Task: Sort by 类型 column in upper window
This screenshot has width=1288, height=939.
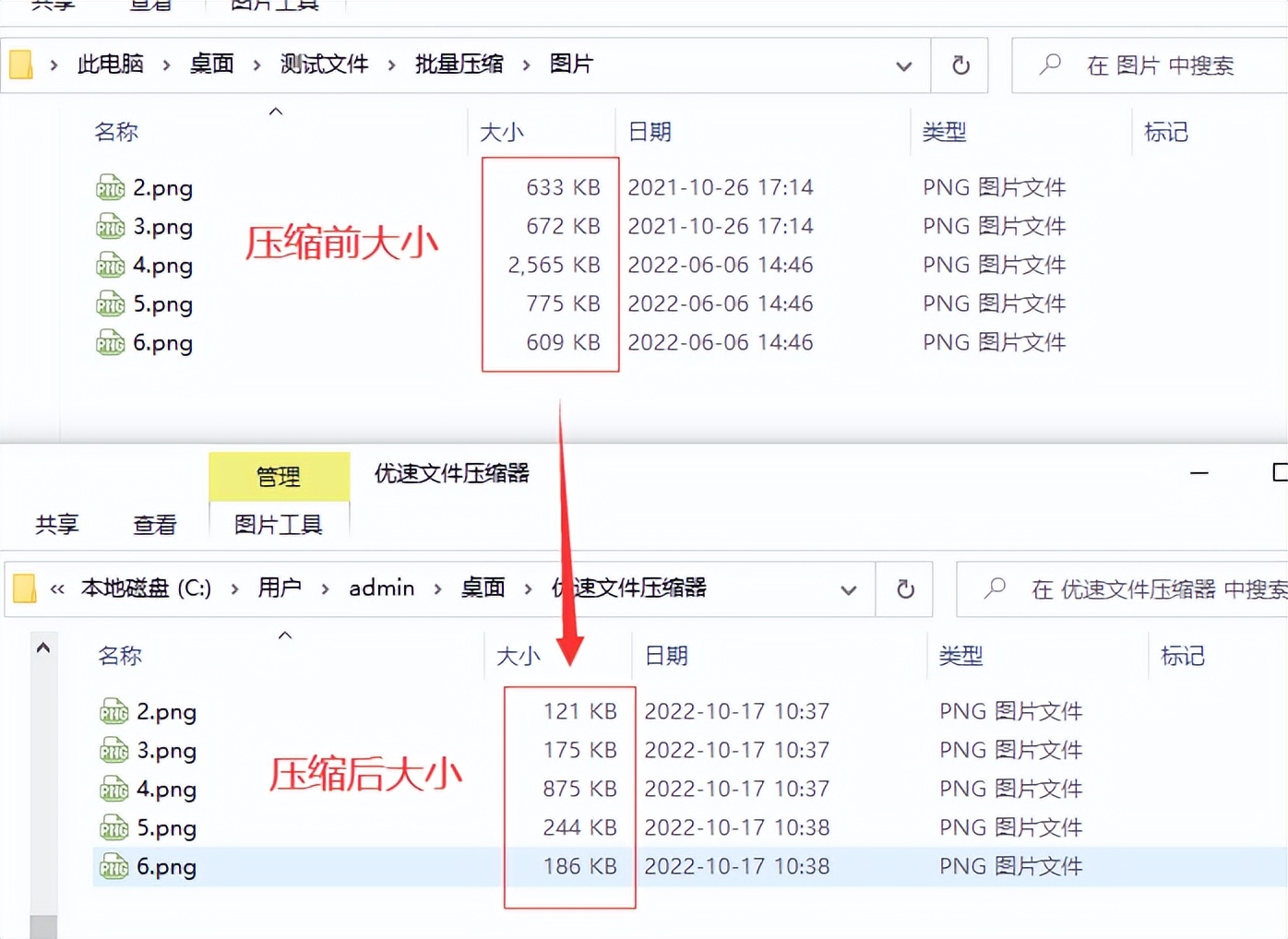Action: tap(945, 133)
